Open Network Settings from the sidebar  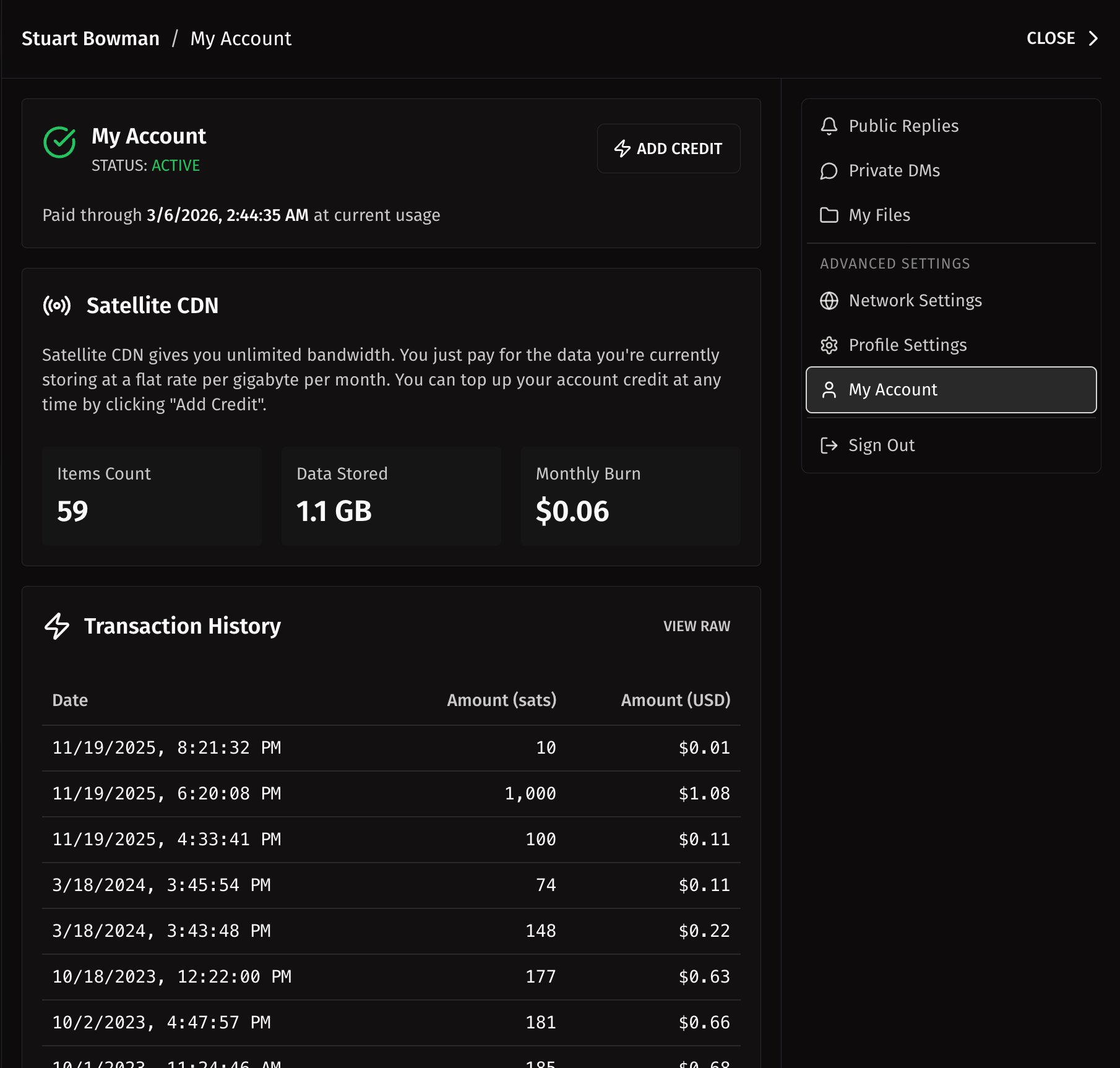[915, 301]
